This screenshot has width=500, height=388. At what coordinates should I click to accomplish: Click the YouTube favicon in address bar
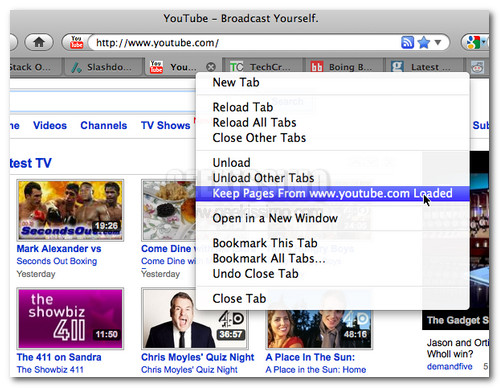(77, 43)
